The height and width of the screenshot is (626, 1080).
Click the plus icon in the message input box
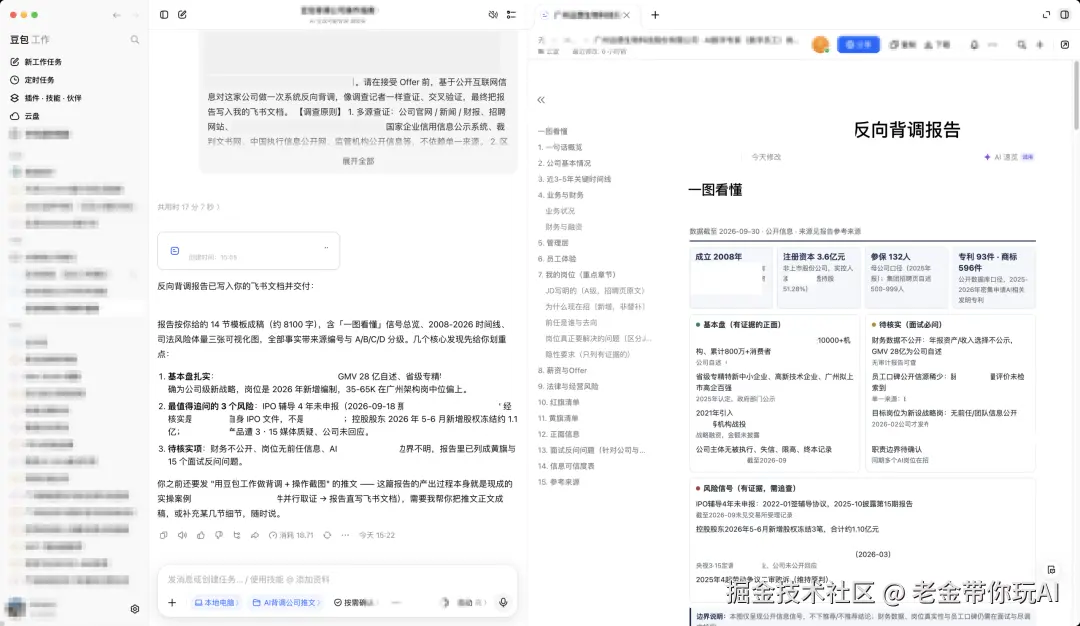[172, 603]
